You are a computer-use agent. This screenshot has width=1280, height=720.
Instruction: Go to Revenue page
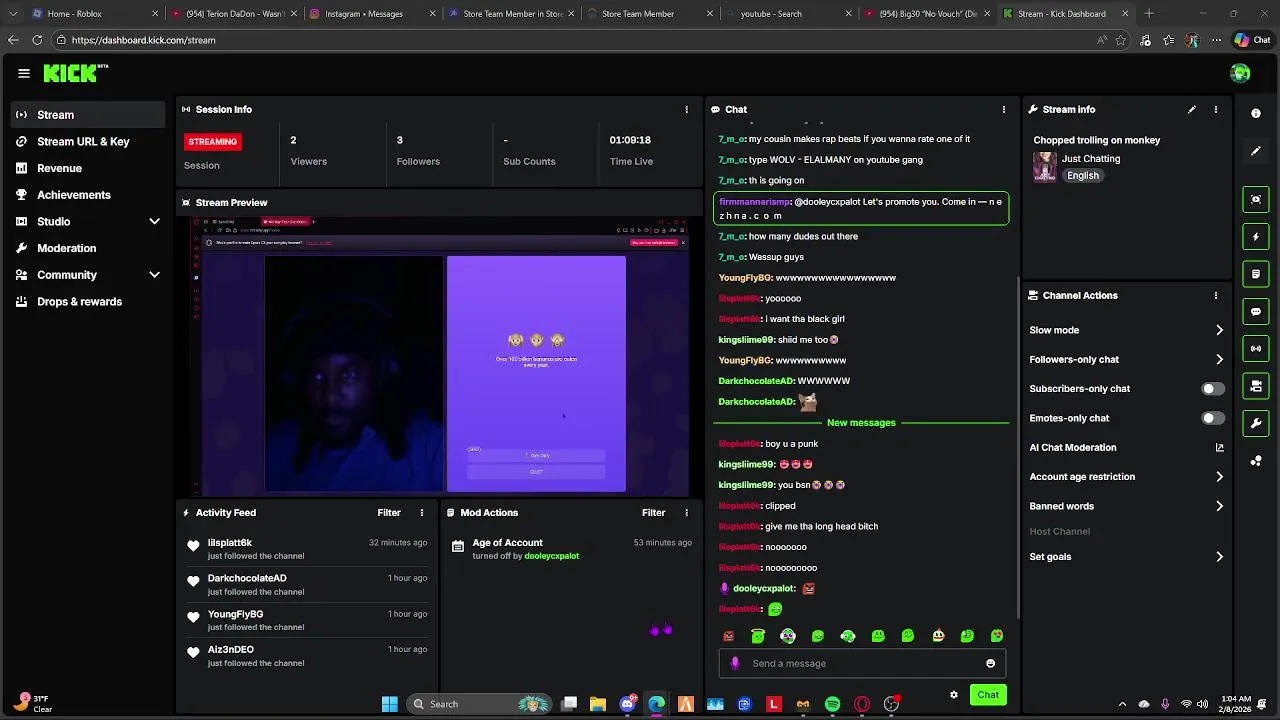(x=88, y=168)
